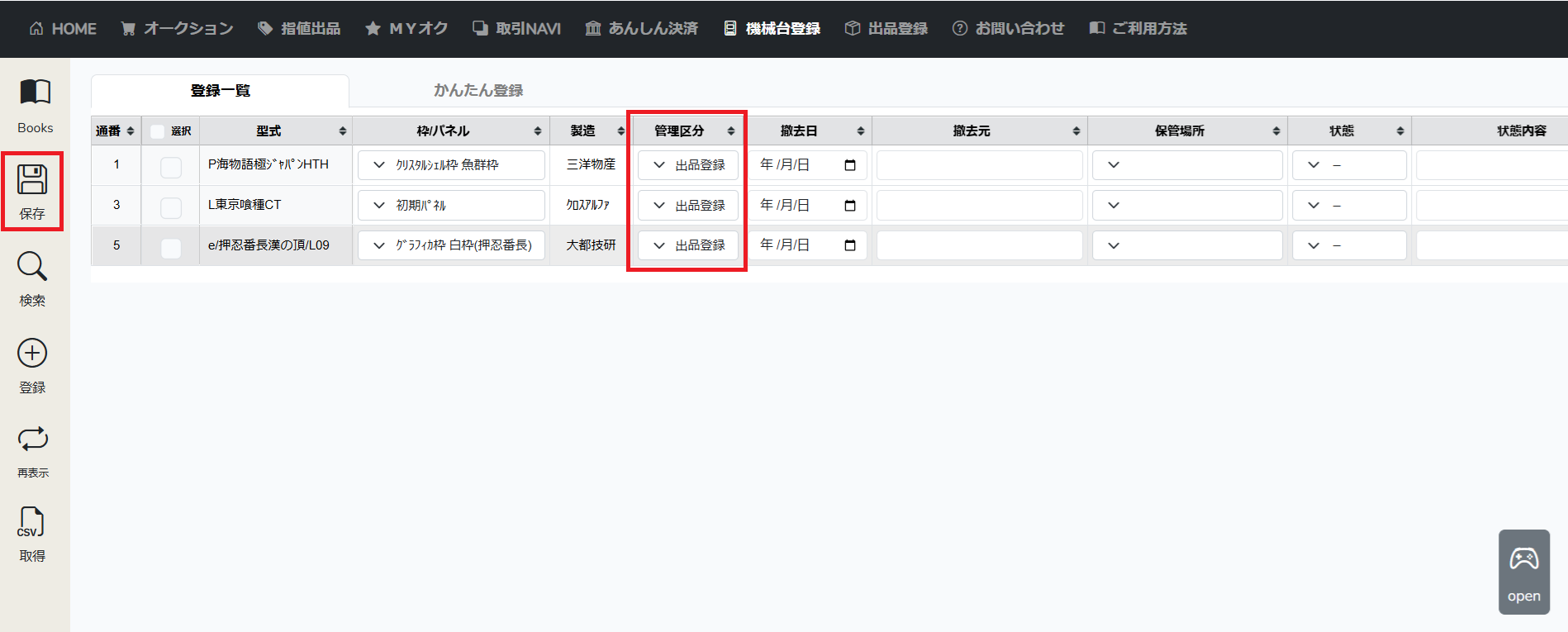Expand the ｸﾞﾗﾌｨｶ枠 白枠 panel dropdown

point(451,245)
